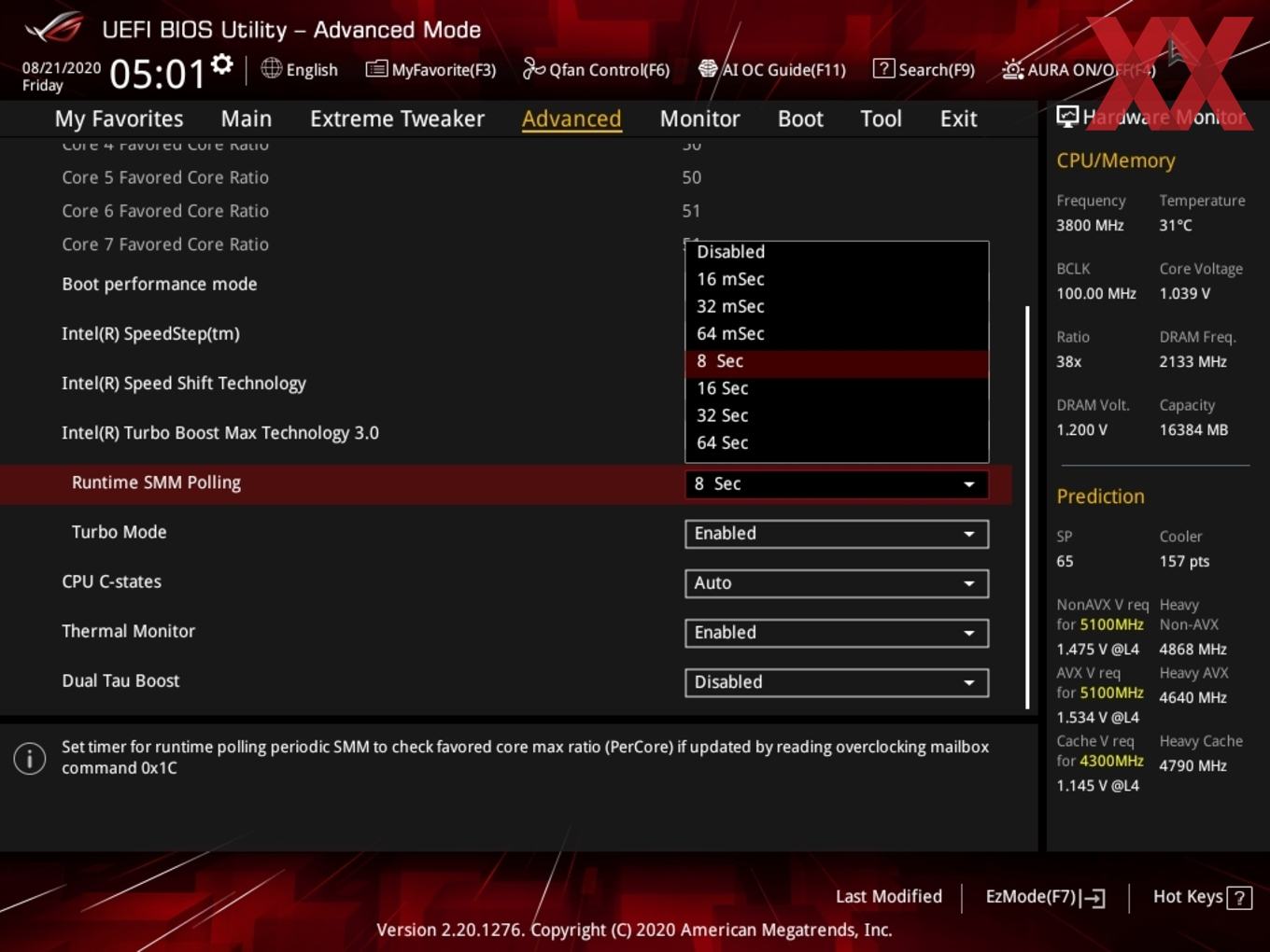Open the Exit tab

pyautogui.click(x=958, y=119)
